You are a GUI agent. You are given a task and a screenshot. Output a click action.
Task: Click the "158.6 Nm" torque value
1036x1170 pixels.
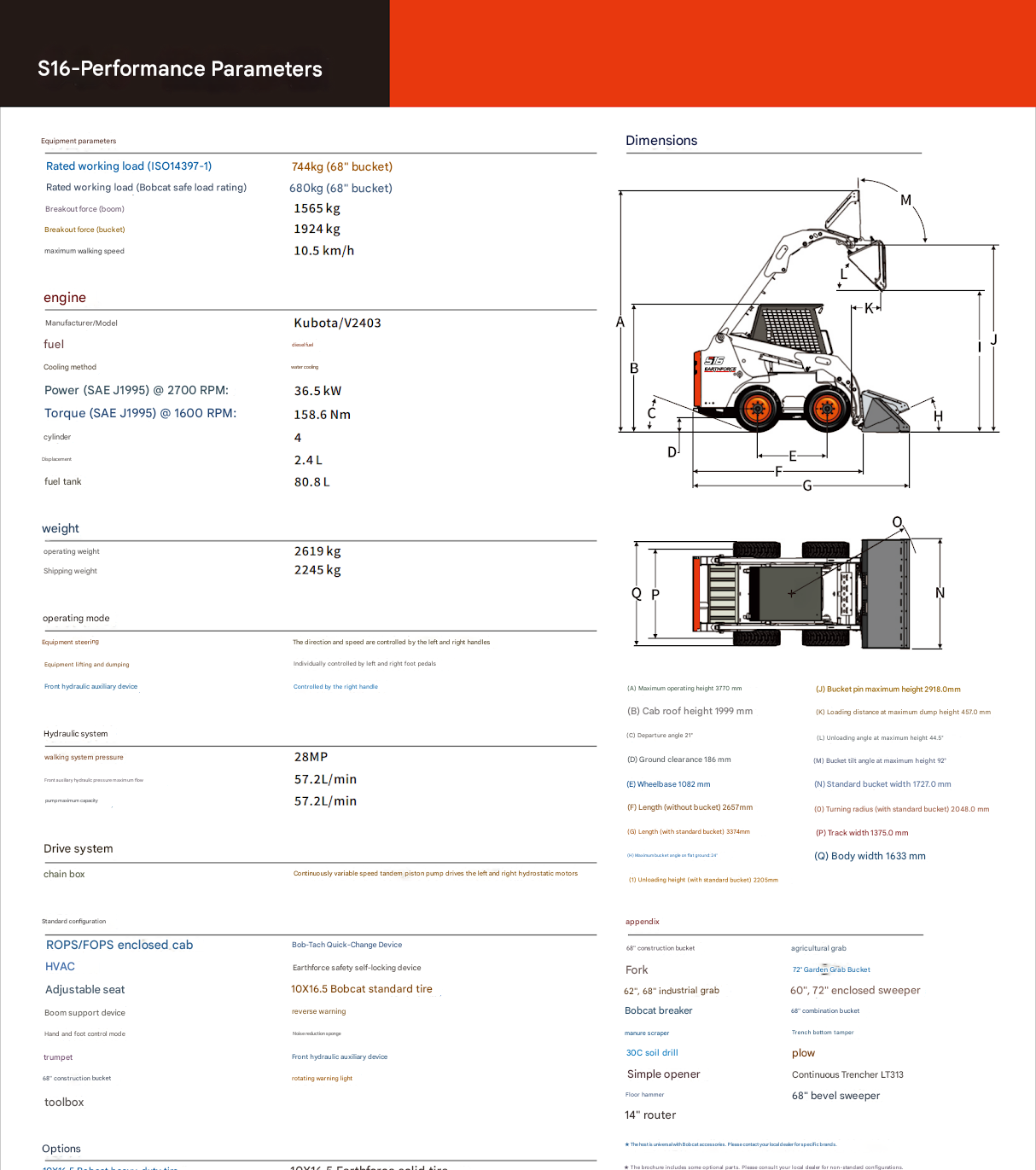point(323,415)
